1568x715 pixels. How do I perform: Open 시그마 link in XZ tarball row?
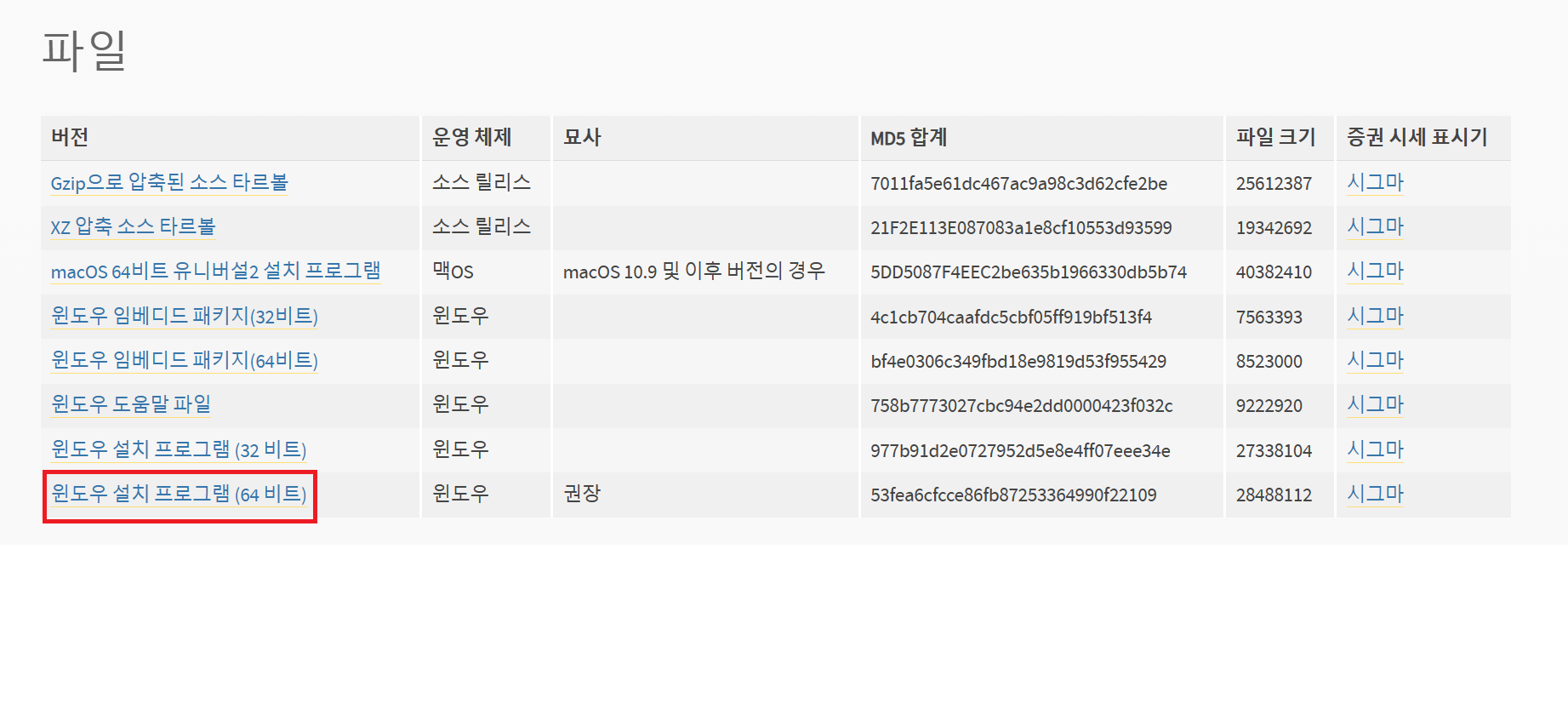pos(1375,226)
